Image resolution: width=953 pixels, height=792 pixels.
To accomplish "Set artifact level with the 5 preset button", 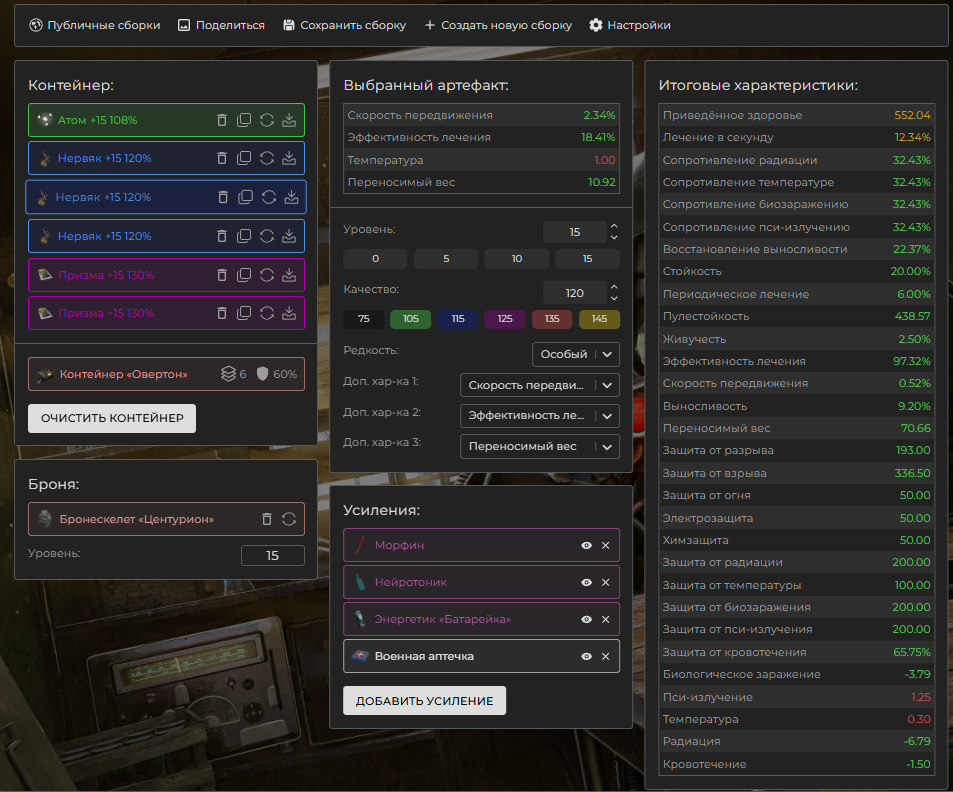I will pyautogui.click(x=446, y=258).
